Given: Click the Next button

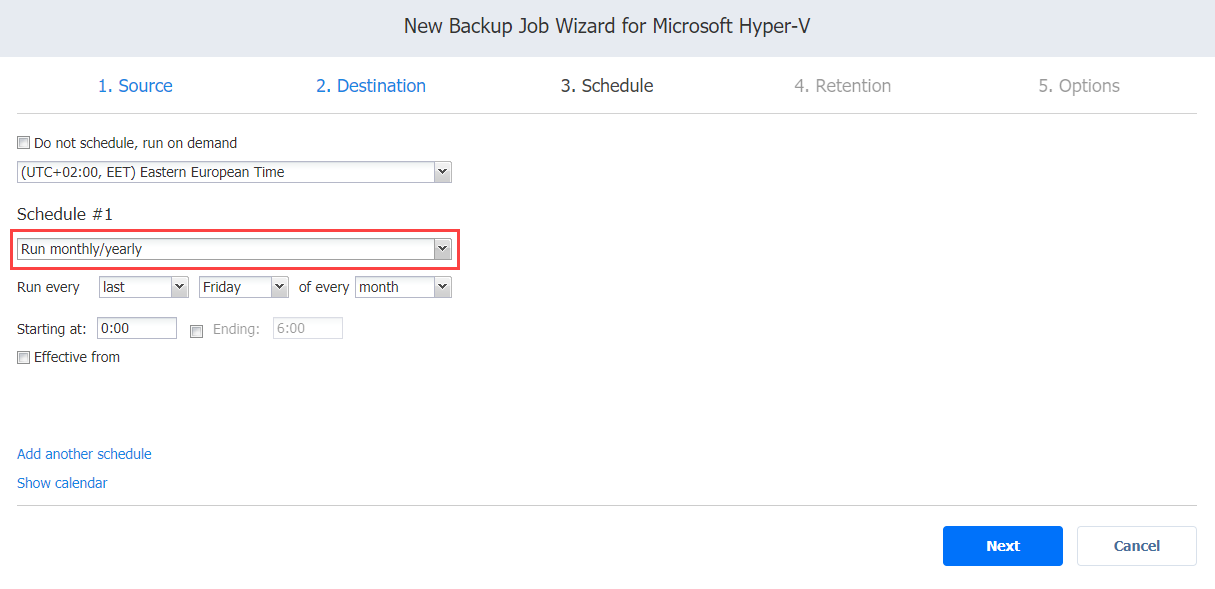Looking at the screenshot, I should [1003, 546].
